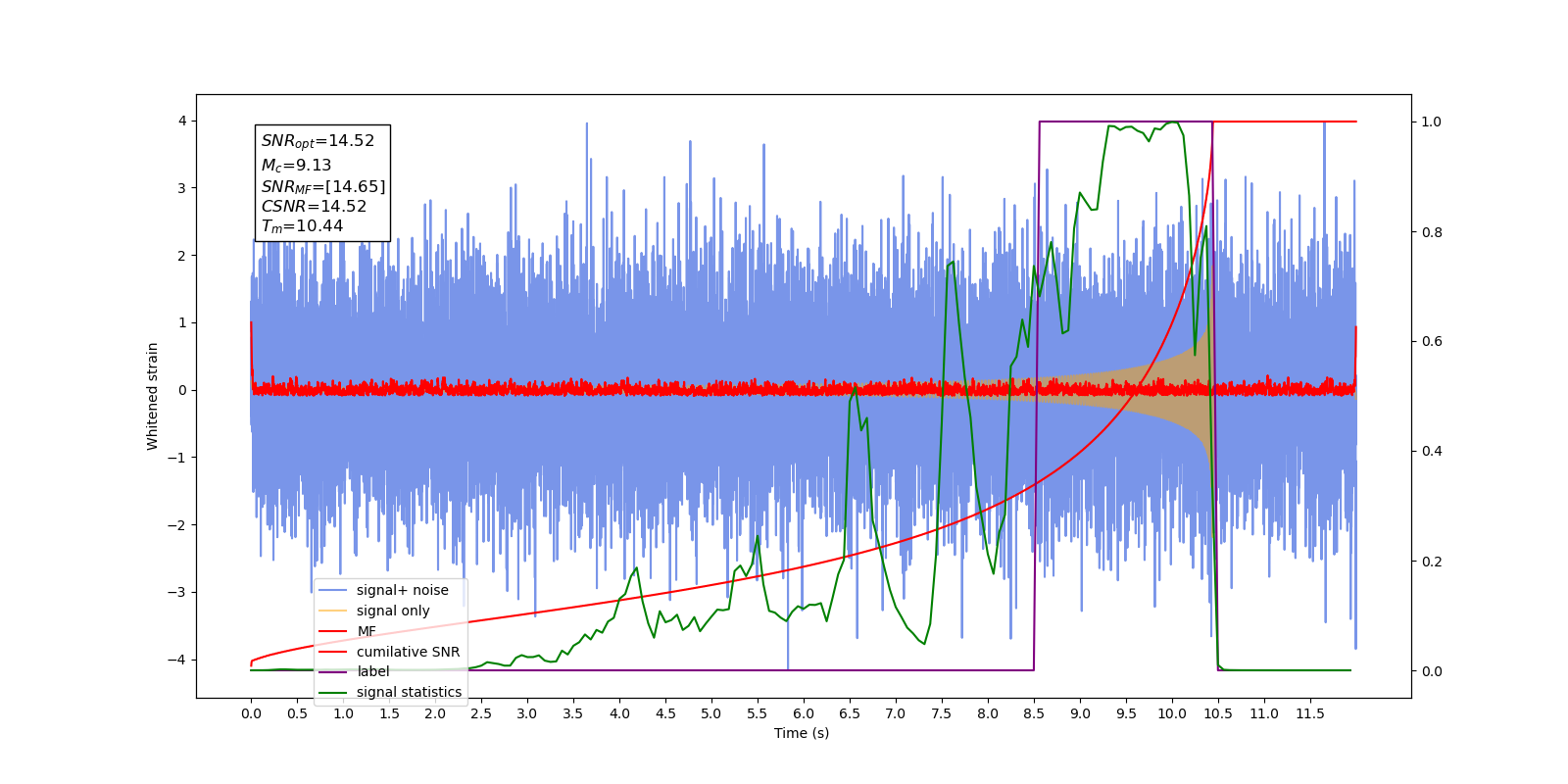The height and width of the screenshot is (784, 1568).
Task: Click the x-axis tick label 2.0
Action: [x=435, y=713]
